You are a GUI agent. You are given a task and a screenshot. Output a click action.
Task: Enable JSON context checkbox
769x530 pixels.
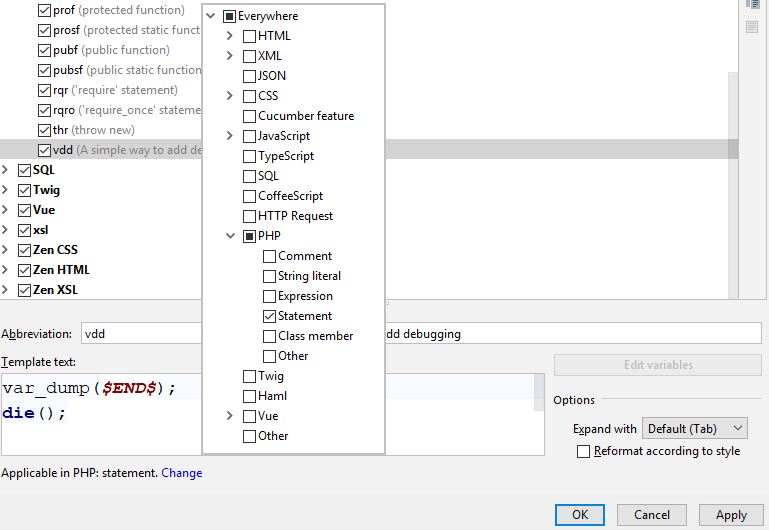point(249,76)
